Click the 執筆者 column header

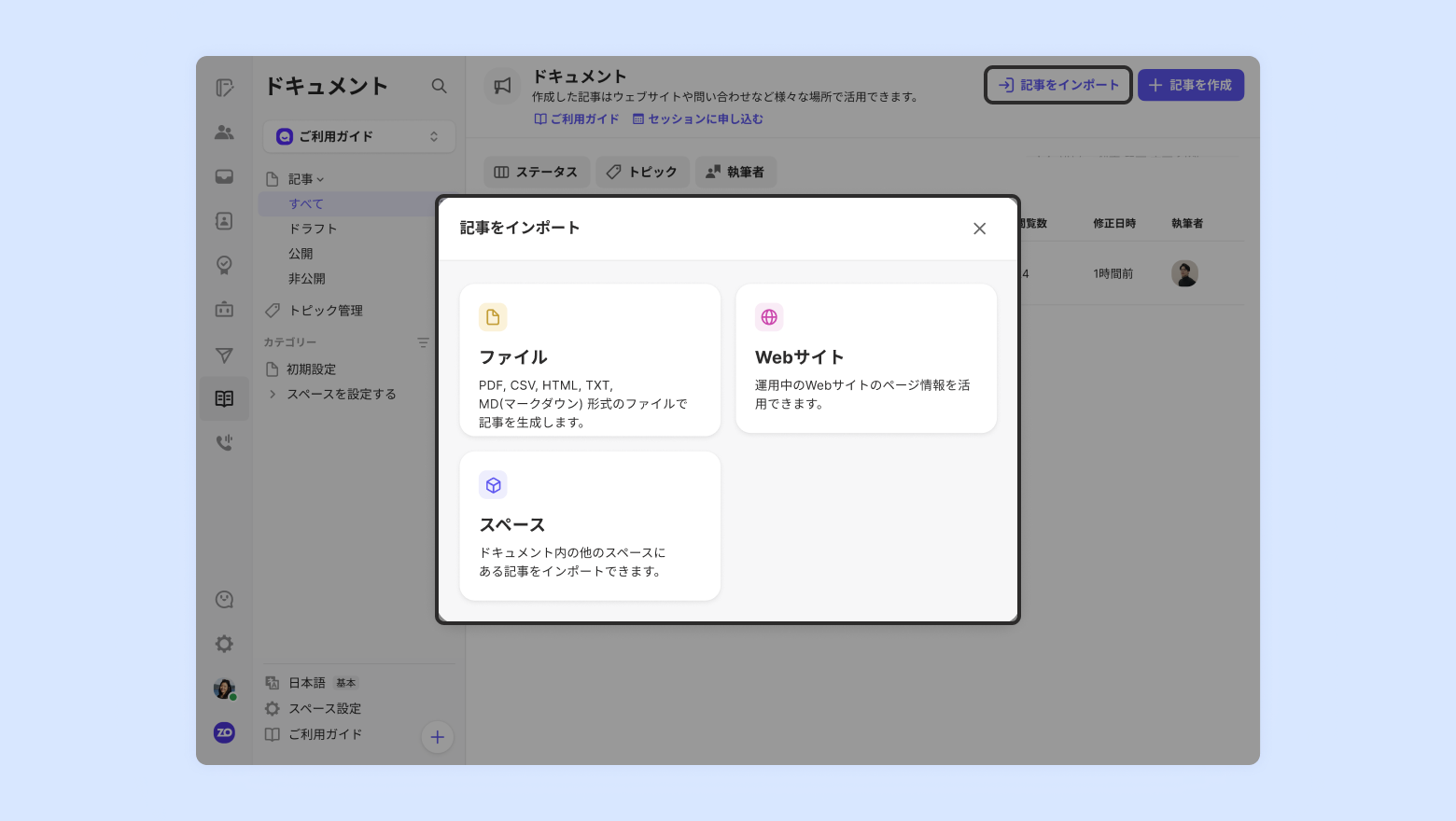[1187, 224]
